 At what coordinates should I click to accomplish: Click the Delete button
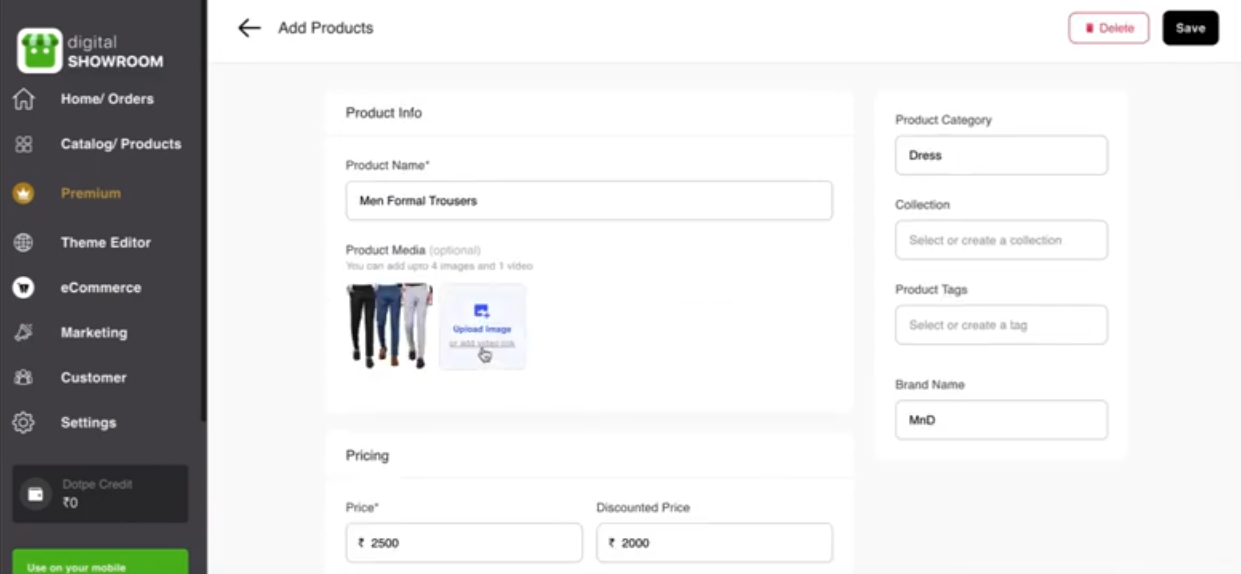1108,28
